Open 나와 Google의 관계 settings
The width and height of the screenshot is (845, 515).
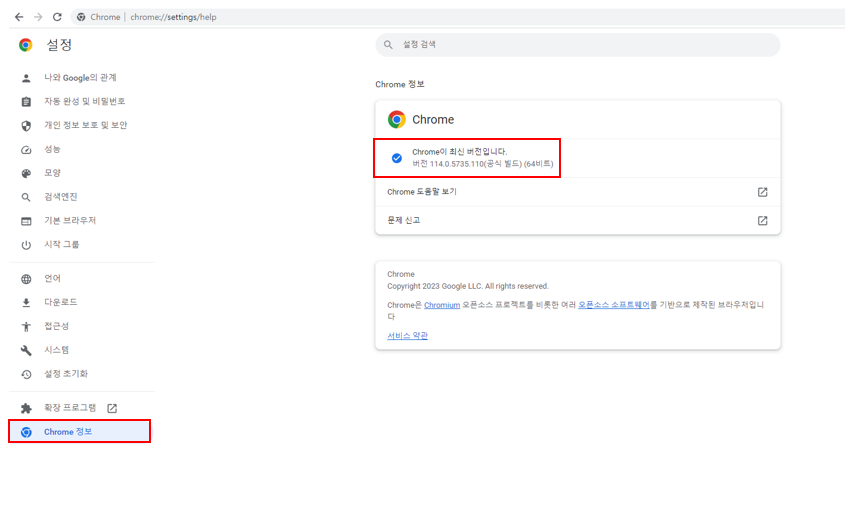81,78
